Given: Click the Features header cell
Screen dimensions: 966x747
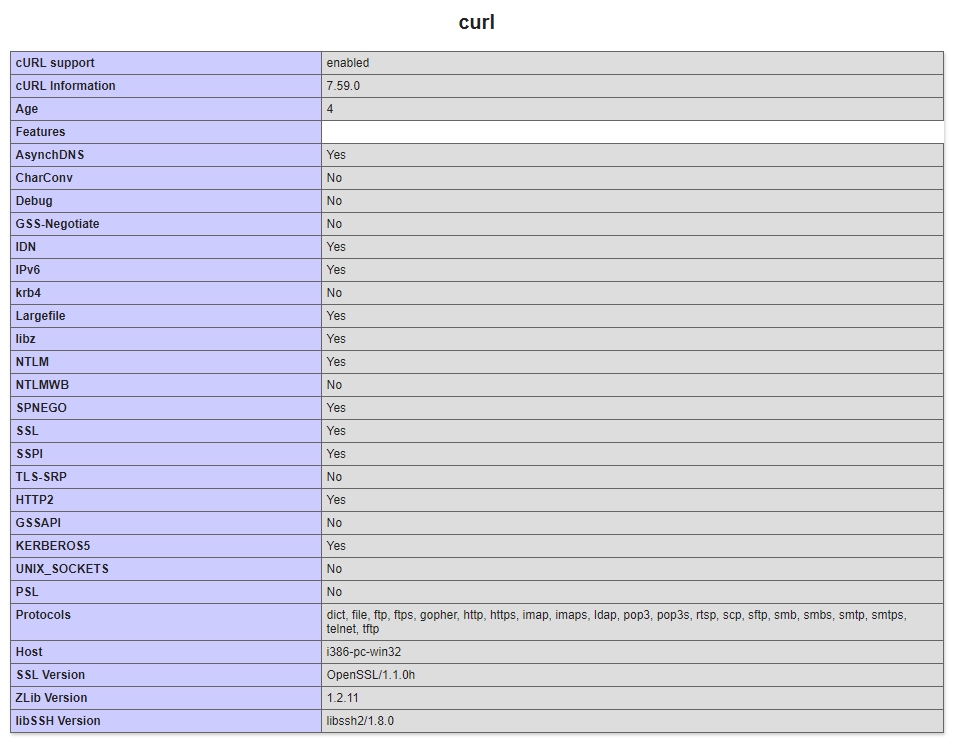Looking at the screenshot, I should 166,132.
